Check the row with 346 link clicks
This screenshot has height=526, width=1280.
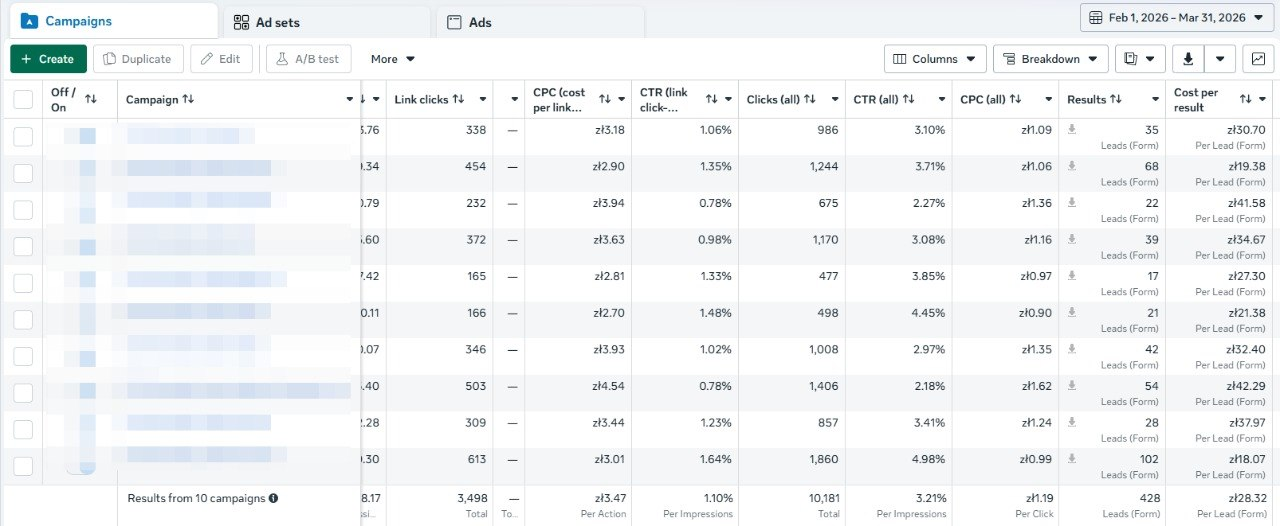click(23, 357)
